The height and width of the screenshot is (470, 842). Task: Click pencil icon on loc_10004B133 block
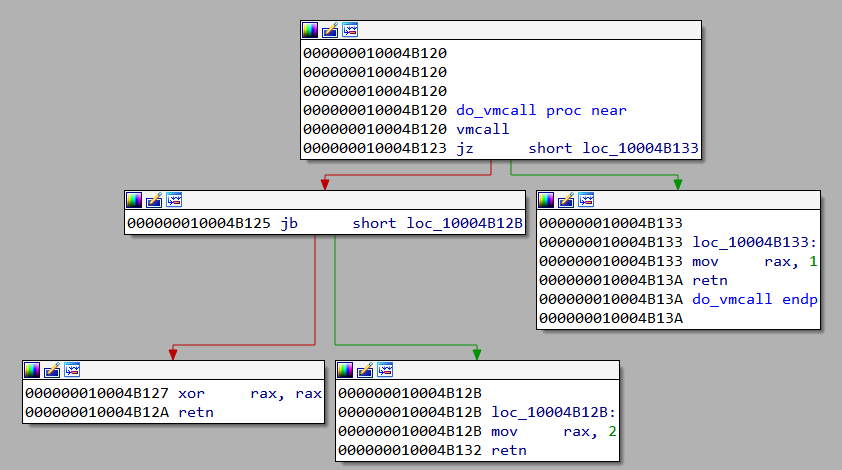[x=565, y=200]
